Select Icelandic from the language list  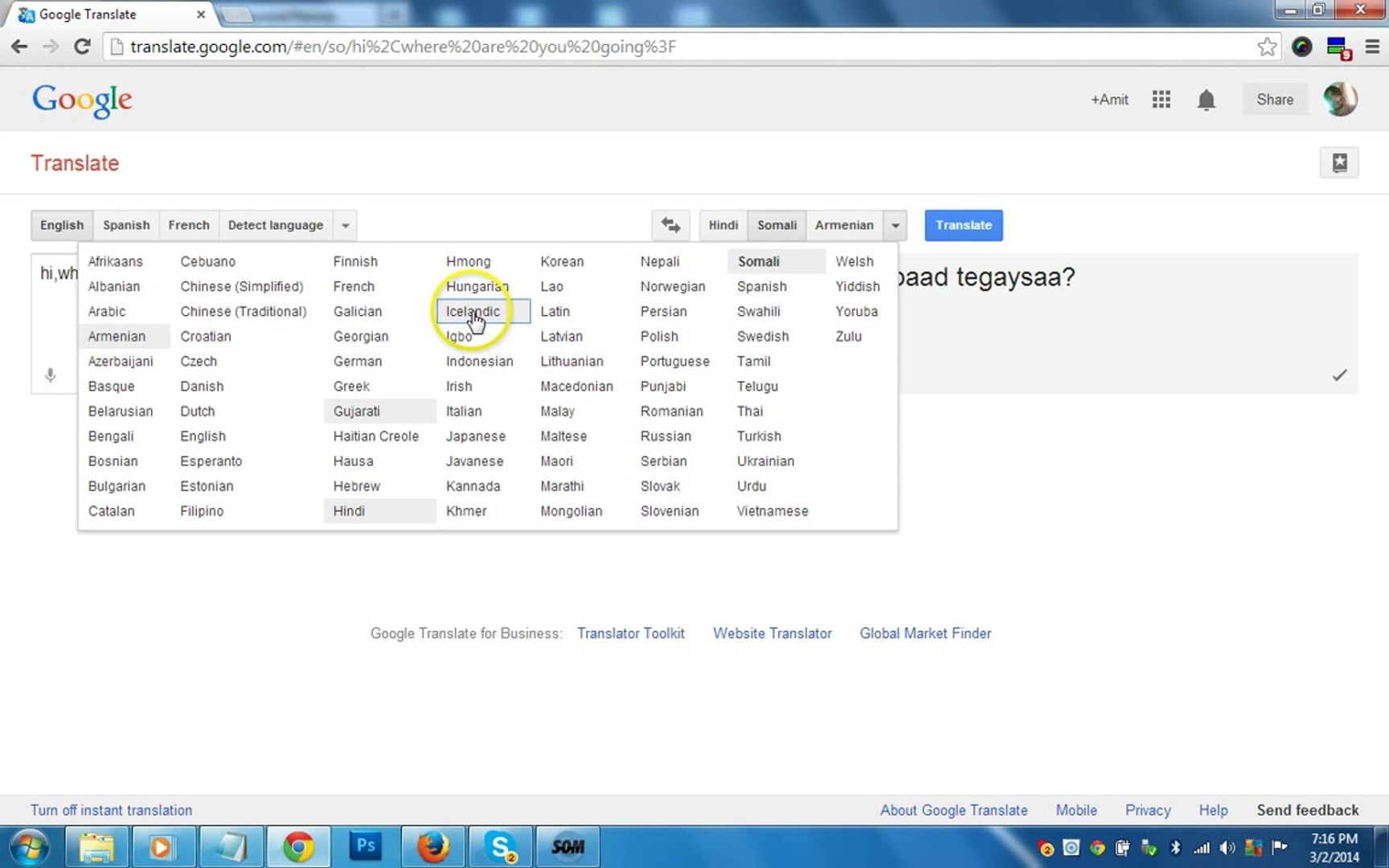click(473, 312)
